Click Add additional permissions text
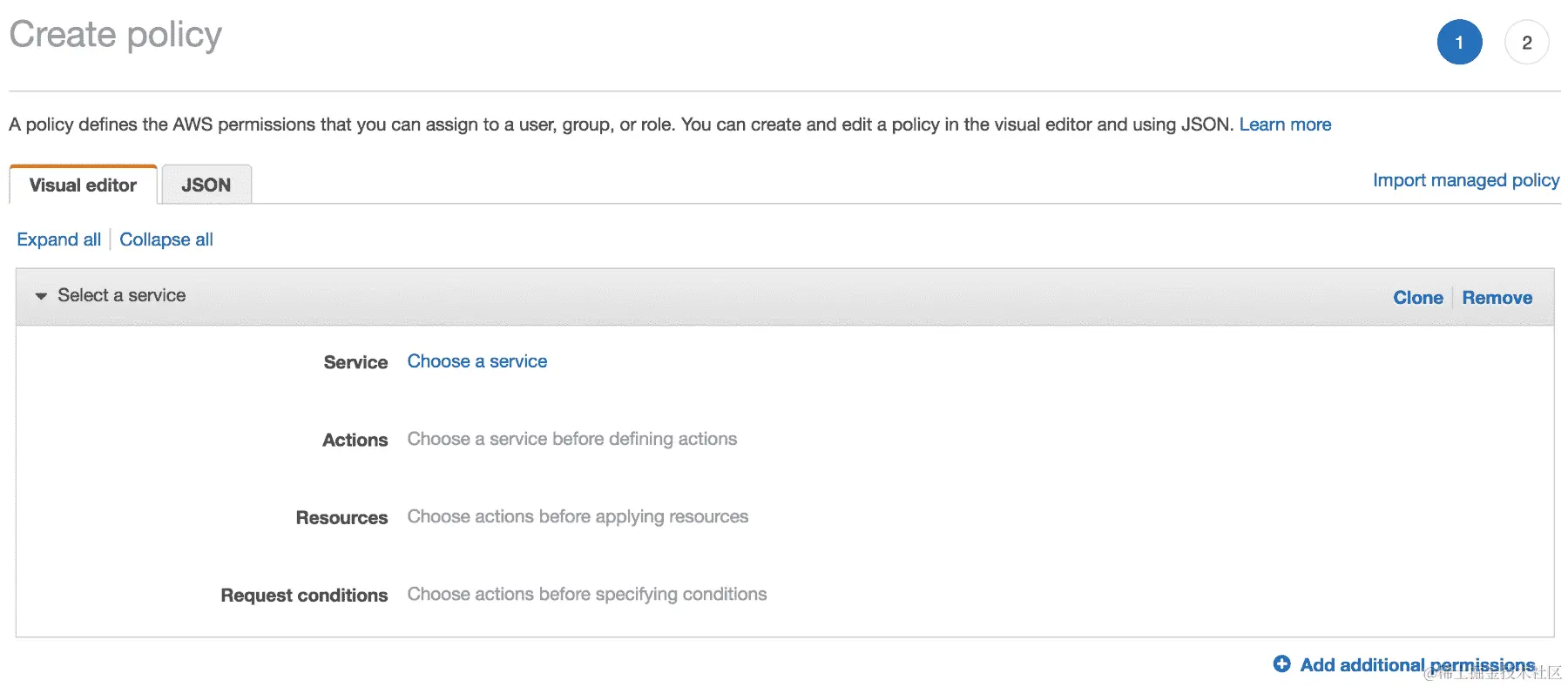Viewport: 1568px width, 687px height. [1416, 665]
